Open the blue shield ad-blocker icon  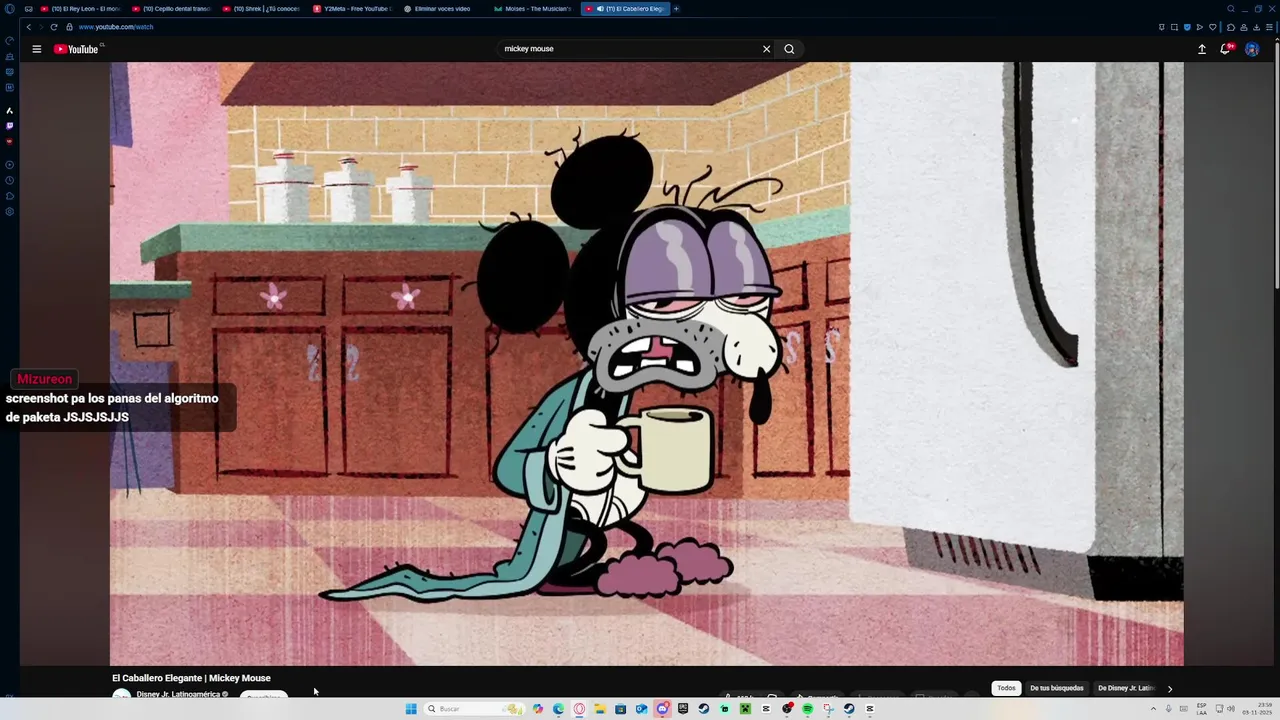(x=1187, y=27)
